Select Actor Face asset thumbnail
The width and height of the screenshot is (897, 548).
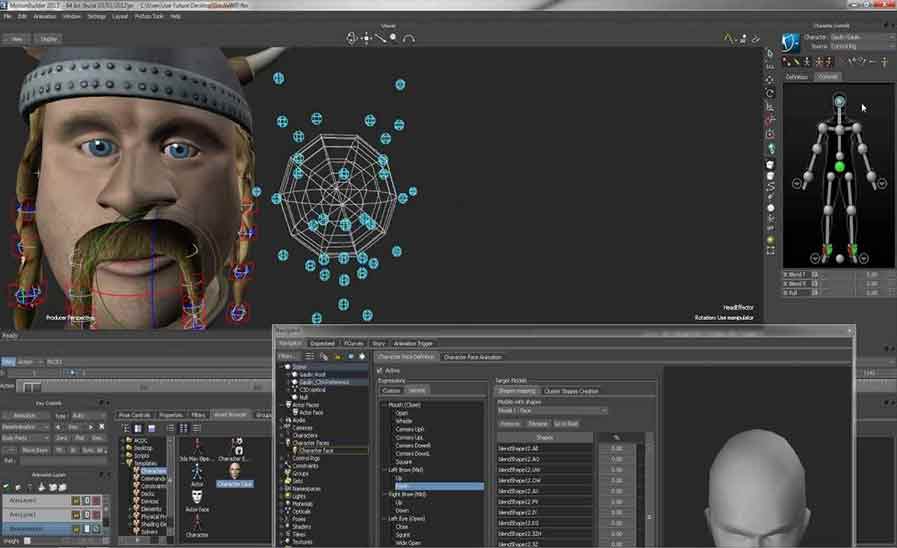pyautogui.click(x=197, y=499)
